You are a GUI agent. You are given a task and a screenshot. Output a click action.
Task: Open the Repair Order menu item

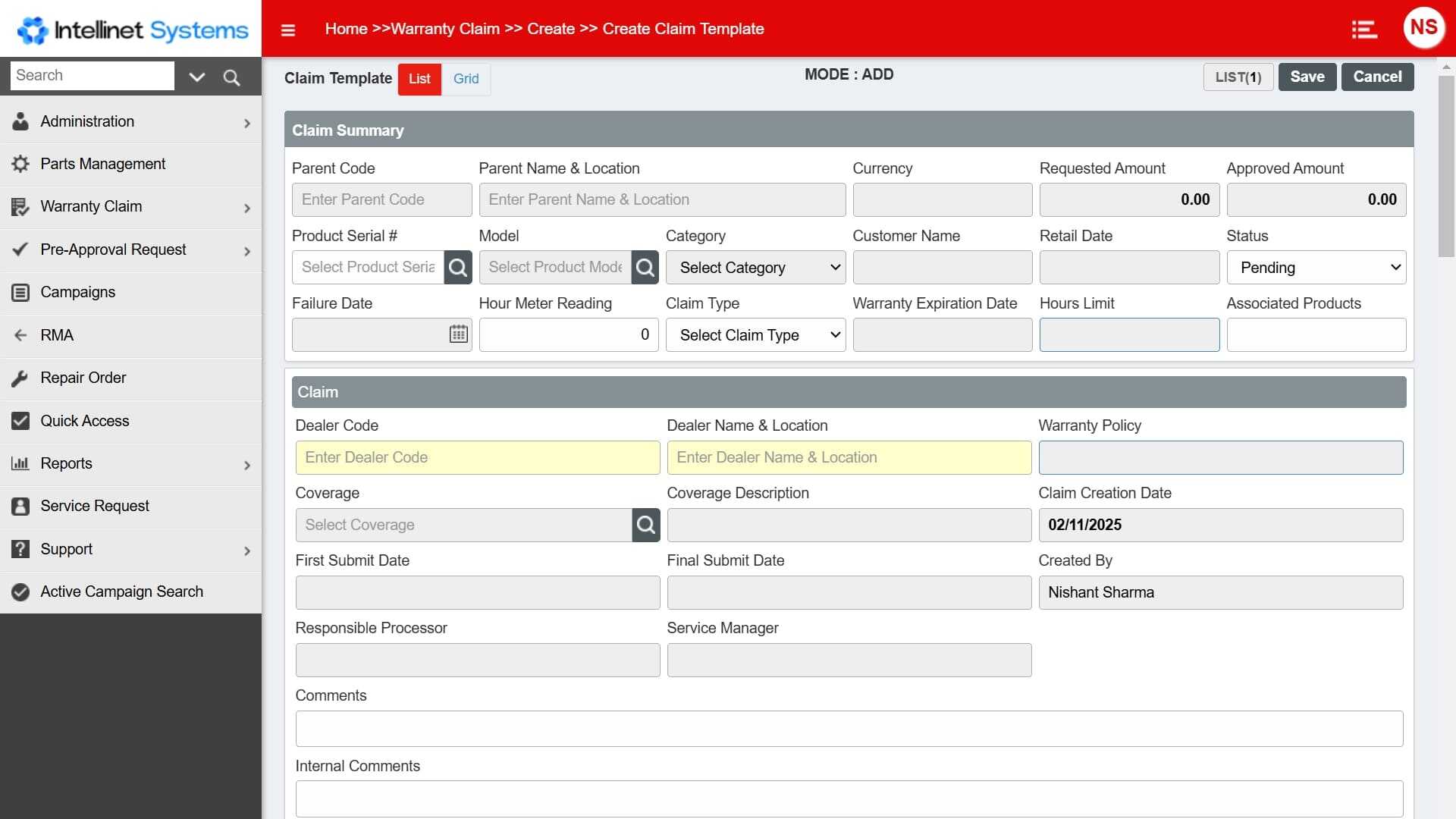[x=83, y=378]
